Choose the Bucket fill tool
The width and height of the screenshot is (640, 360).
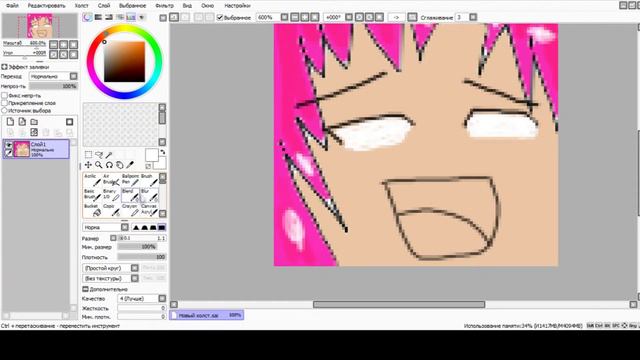(93, 210)
